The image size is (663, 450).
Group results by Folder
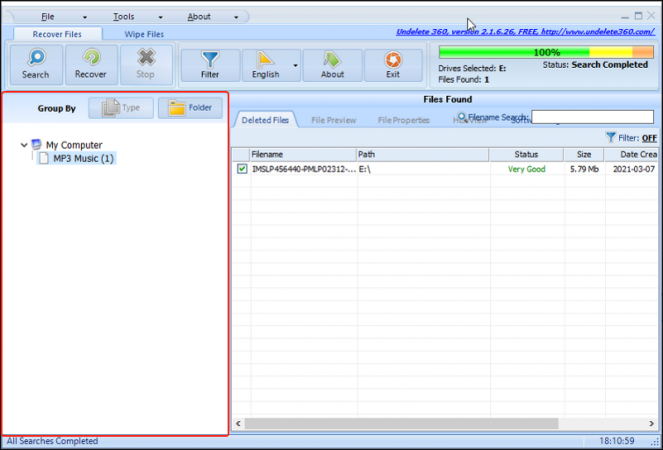tap(190, 108)
